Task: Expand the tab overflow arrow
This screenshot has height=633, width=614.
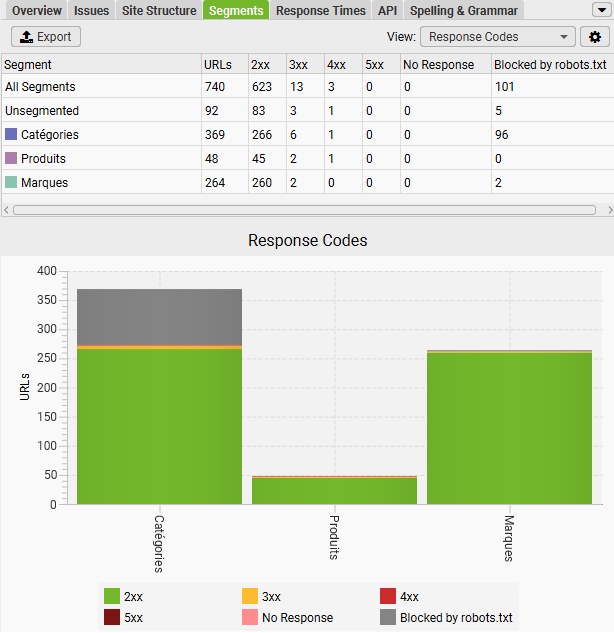Action: (600, 10)
